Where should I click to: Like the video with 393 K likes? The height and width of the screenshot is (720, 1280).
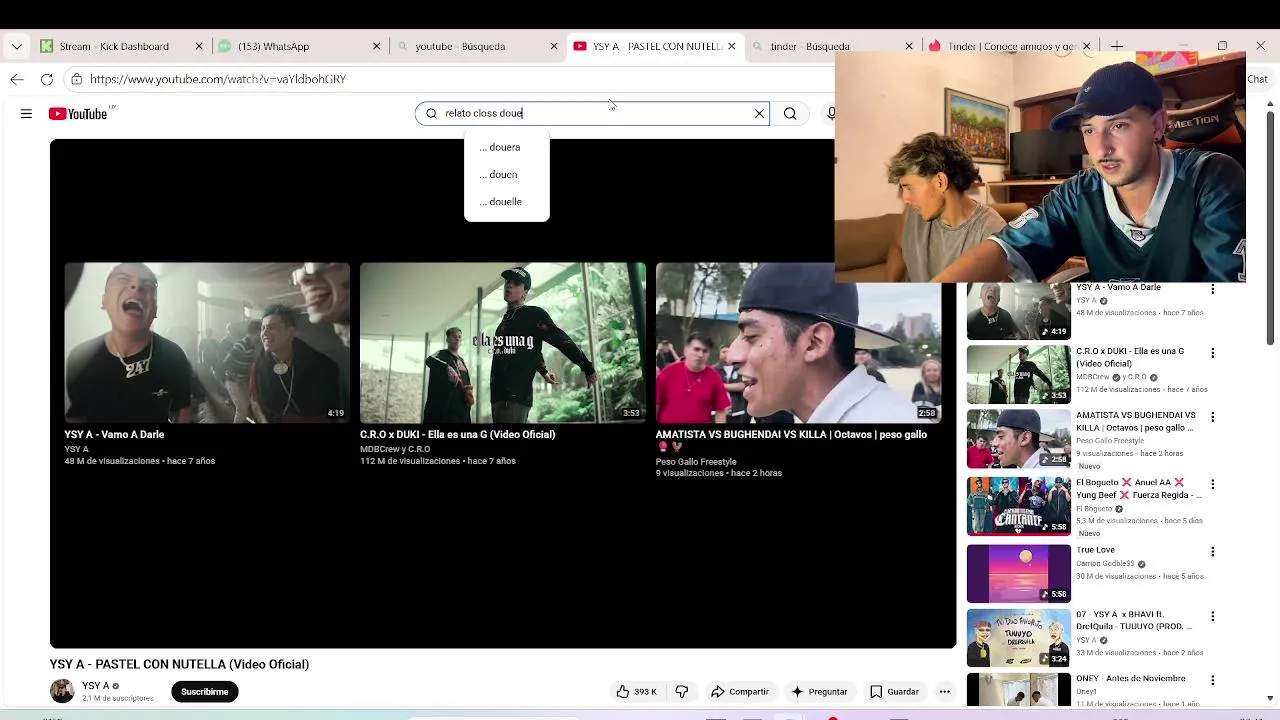point(636,691)
